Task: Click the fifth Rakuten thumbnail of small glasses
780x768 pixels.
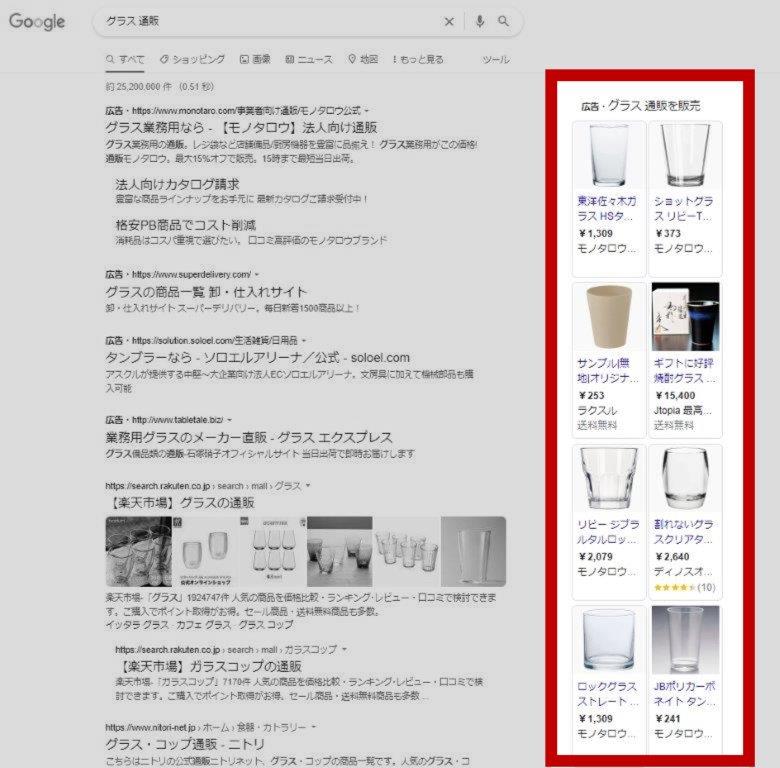Action: click(406, 552)
